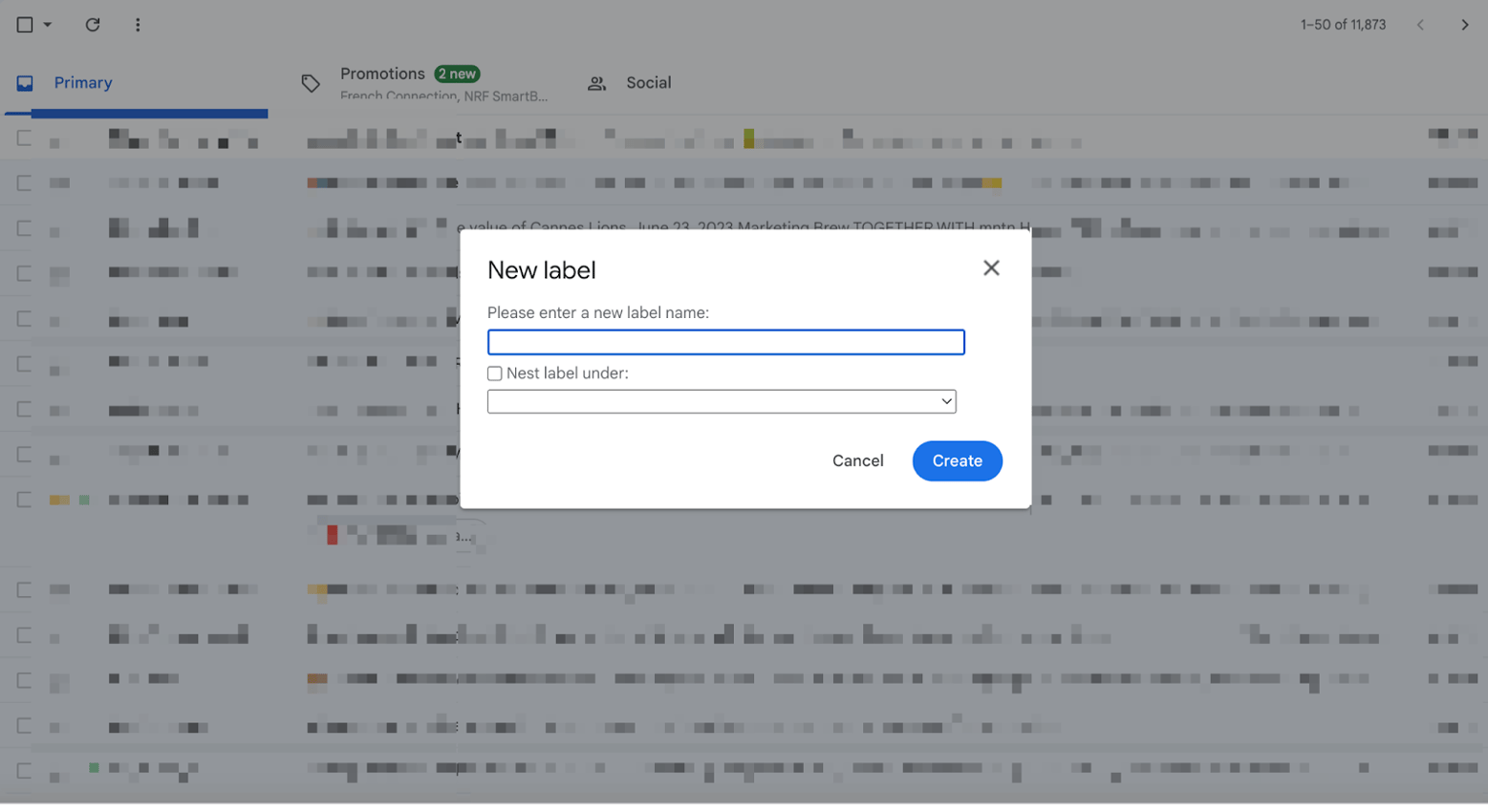Select the Primary tab
Viewport: 1488px width, 812px height.
[82, 82]
